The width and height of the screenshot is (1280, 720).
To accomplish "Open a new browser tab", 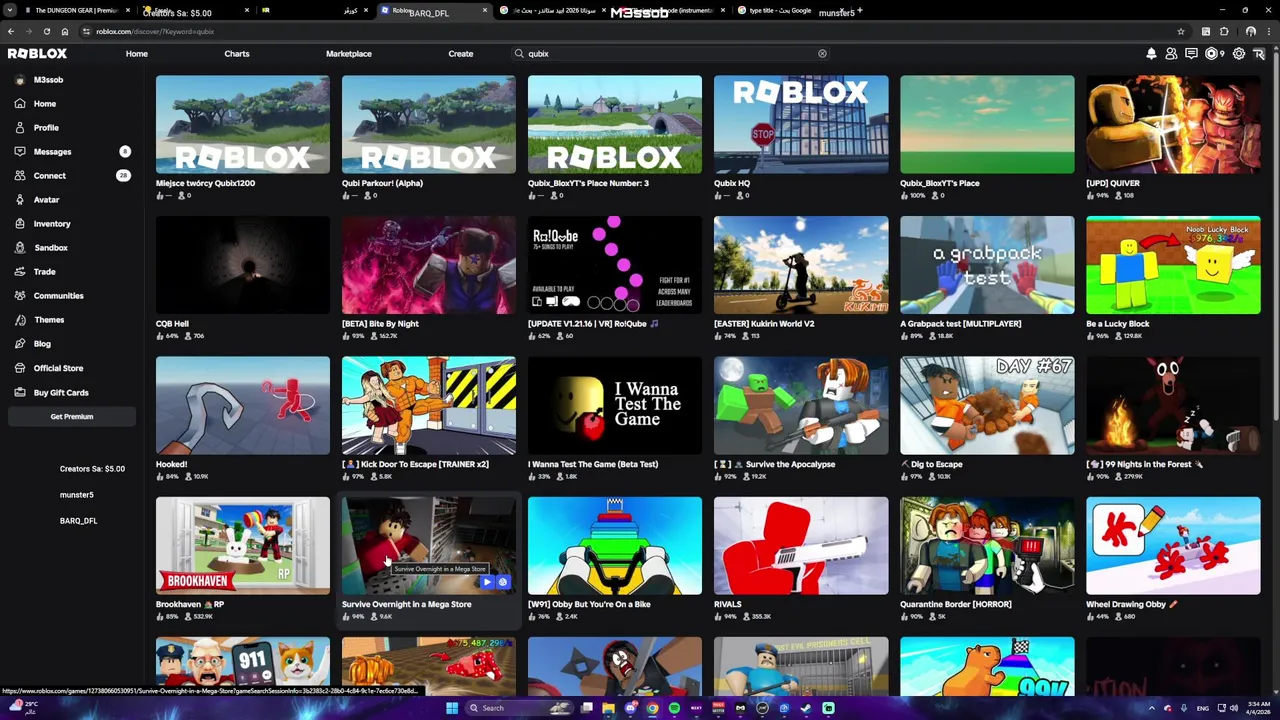I will tap(860, 11).
